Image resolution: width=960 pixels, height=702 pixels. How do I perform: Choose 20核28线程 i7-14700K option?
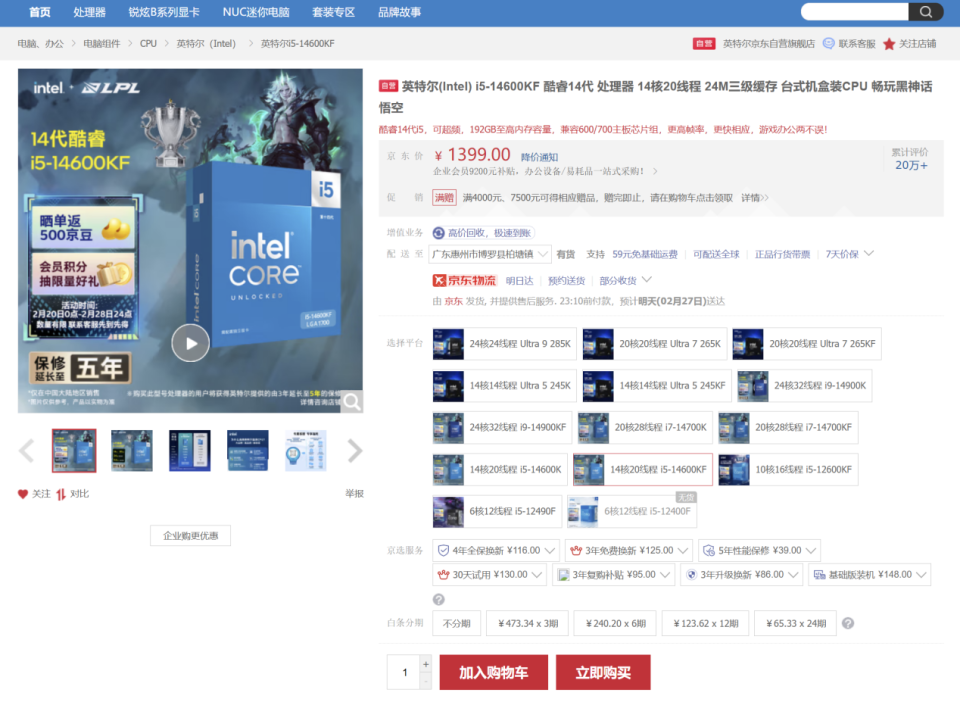click(645, 427)
